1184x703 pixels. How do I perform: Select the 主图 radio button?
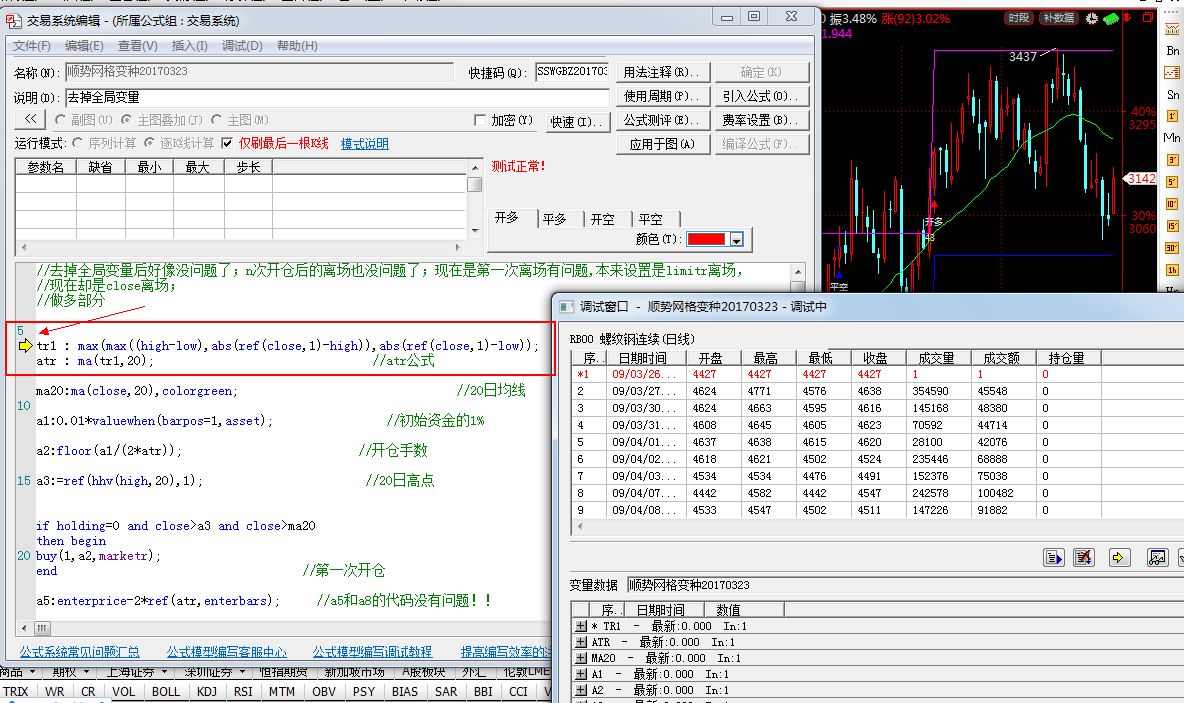pyautogui.click(x=217, y=119)
